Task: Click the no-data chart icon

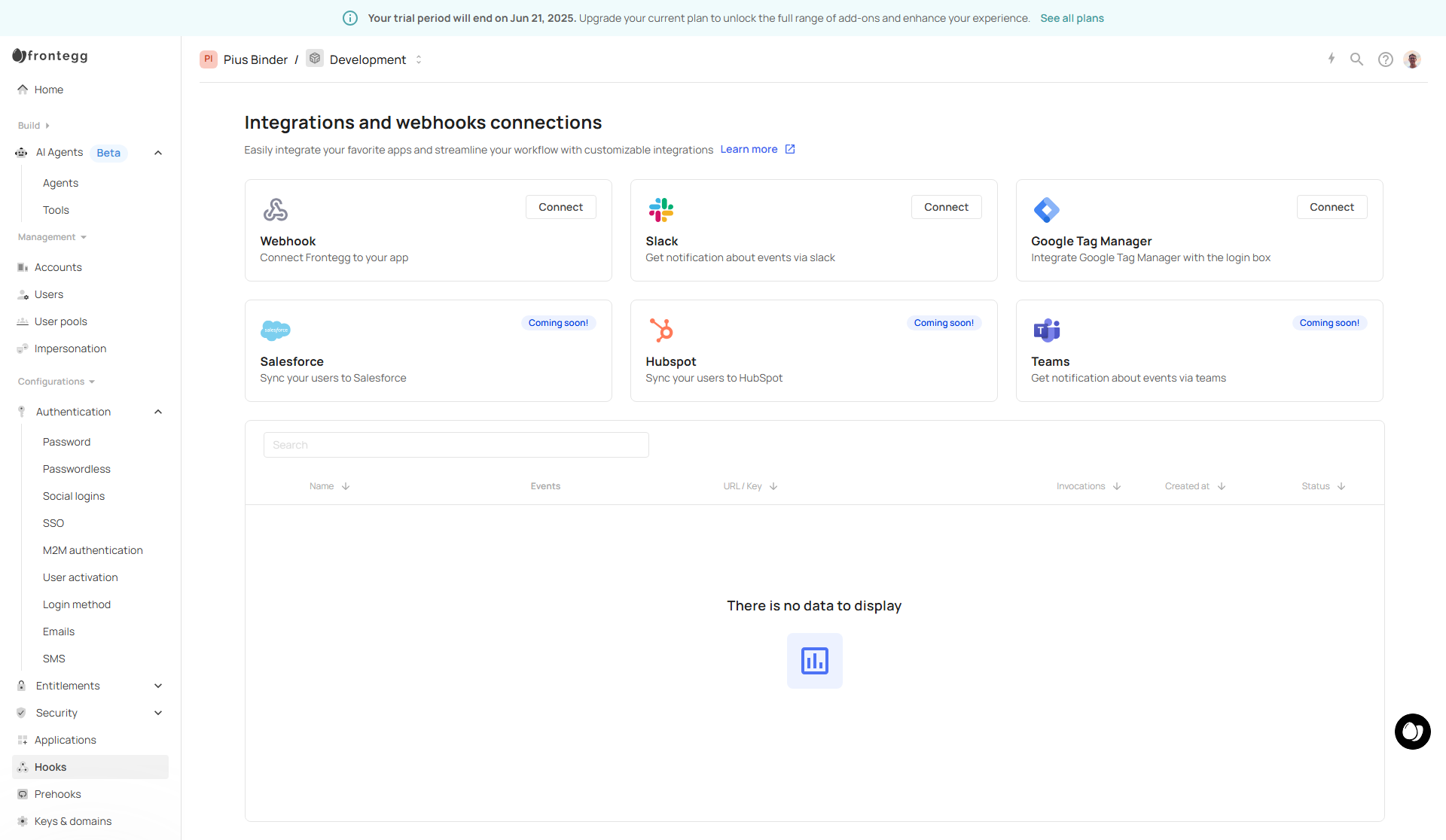Action: (x=815, y=661)
